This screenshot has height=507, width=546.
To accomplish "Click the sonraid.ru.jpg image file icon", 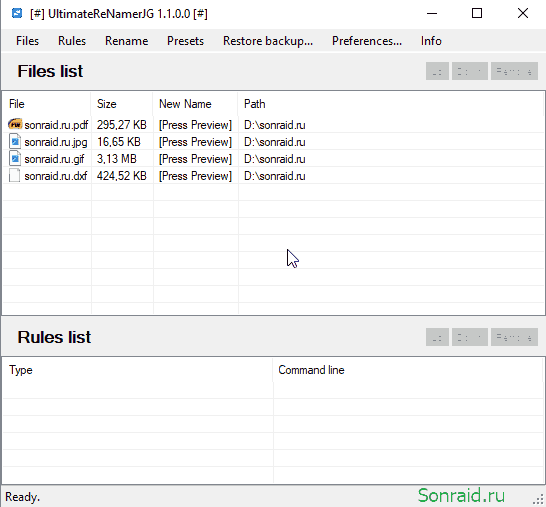I will [15, 142].
